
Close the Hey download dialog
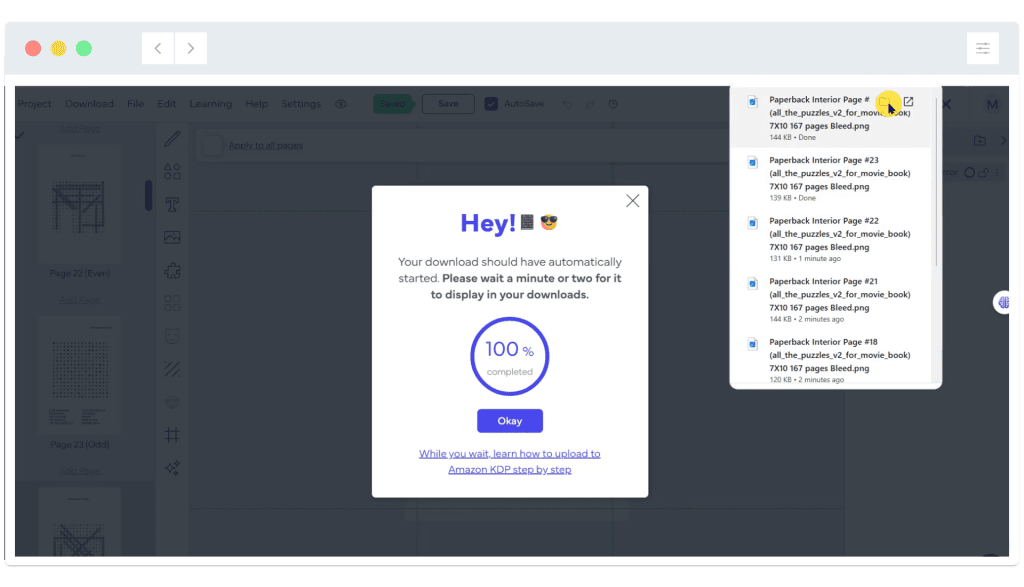pos(632,201)
